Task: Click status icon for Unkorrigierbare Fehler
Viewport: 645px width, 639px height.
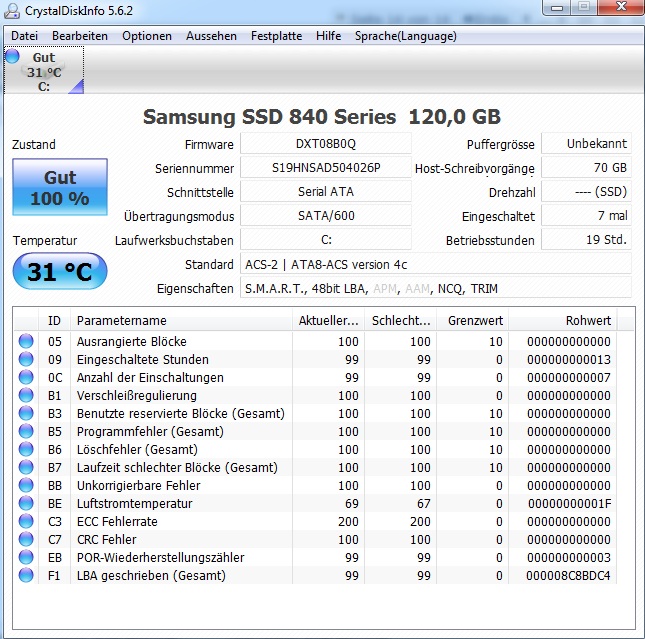Action: (x=26, y=485)
